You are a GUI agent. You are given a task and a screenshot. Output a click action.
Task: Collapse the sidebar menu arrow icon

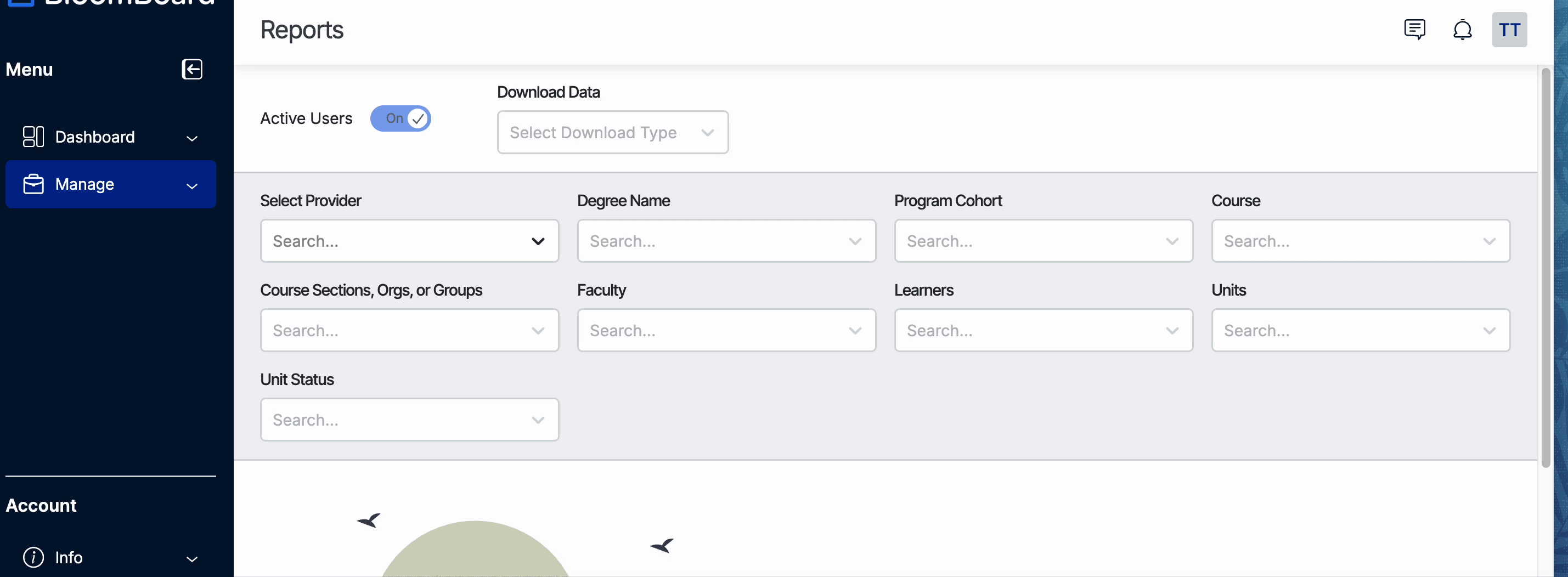tap(191, 70)
